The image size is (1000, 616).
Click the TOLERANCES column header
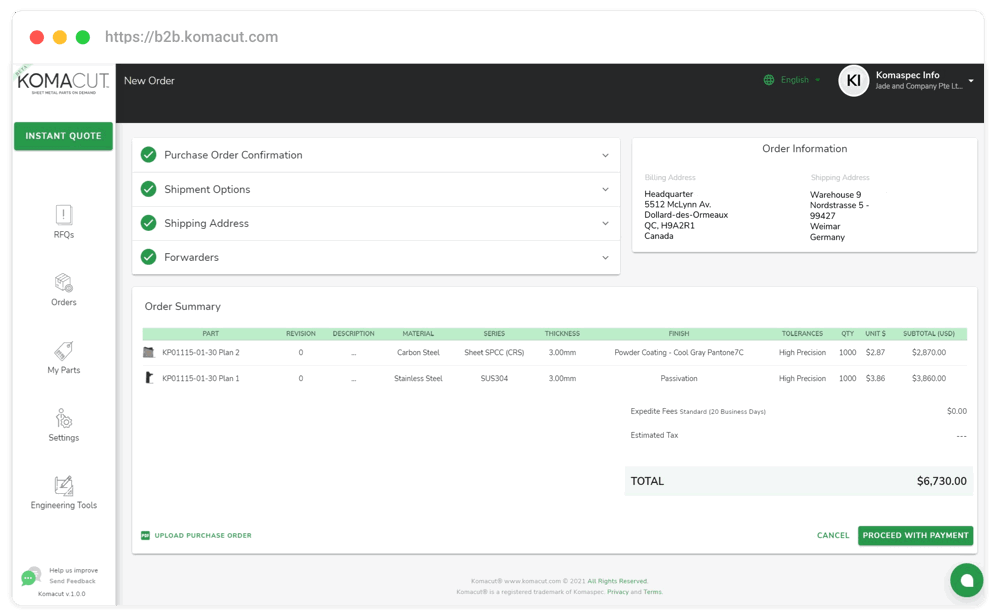tap(802, 334)
